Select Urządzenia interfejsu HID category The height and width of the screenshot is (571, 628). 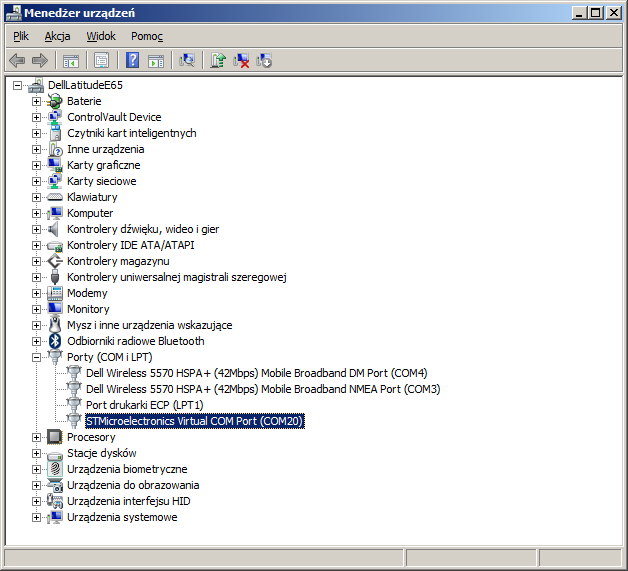coord(129,501)
